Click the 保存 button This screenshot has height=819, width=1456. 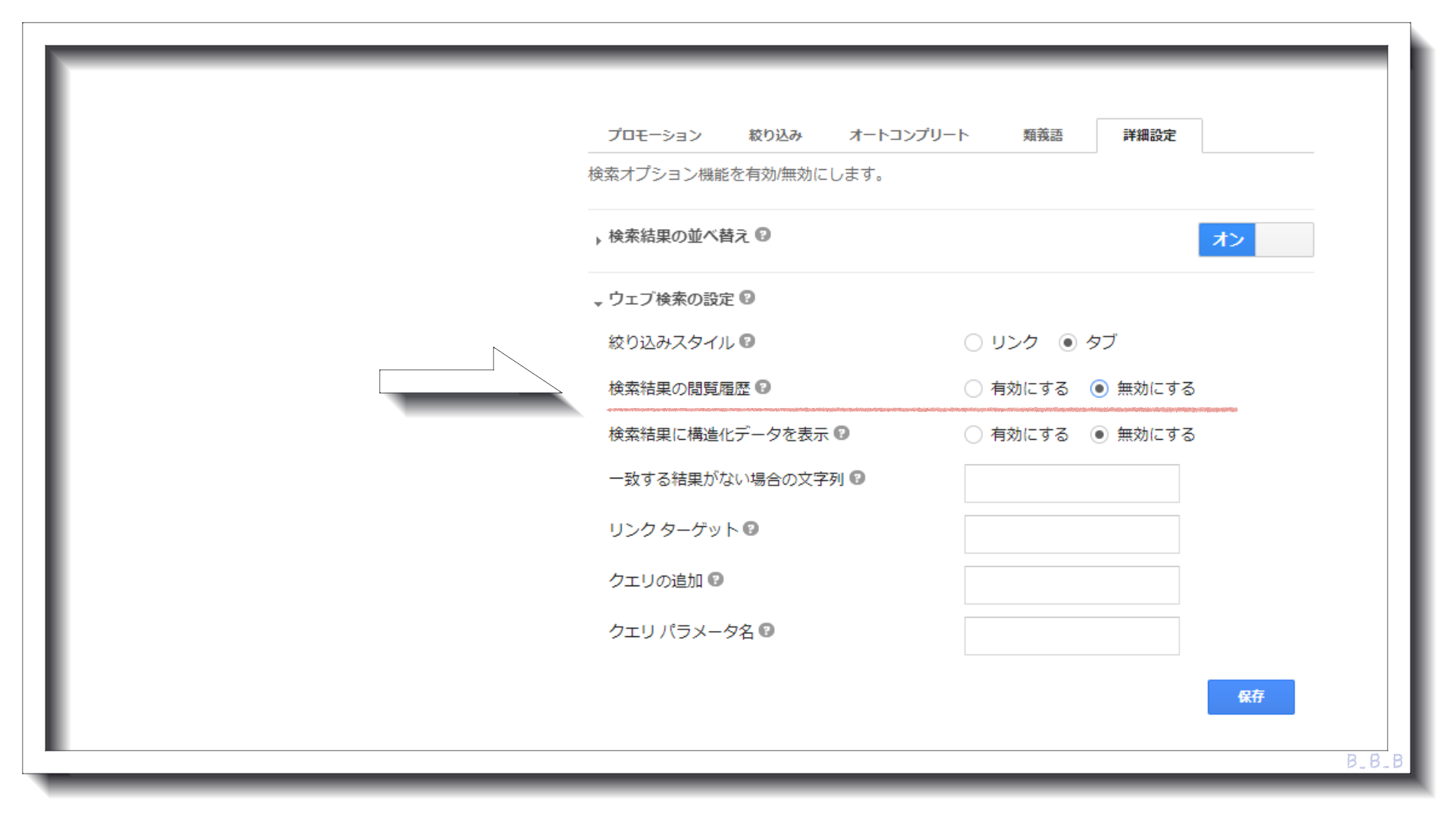[1251, 697]
